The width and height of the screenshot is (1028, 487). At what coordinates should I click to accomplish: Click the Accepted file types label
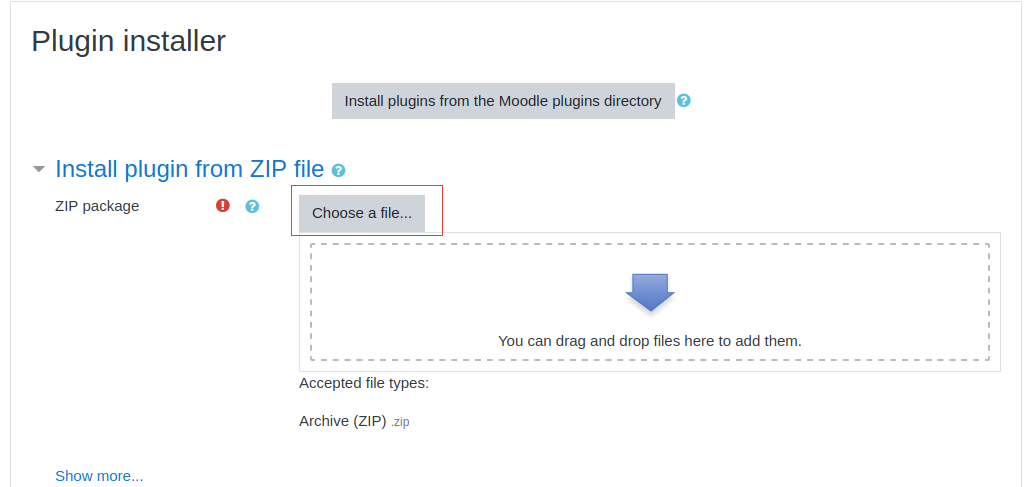(x=364, y=383)
